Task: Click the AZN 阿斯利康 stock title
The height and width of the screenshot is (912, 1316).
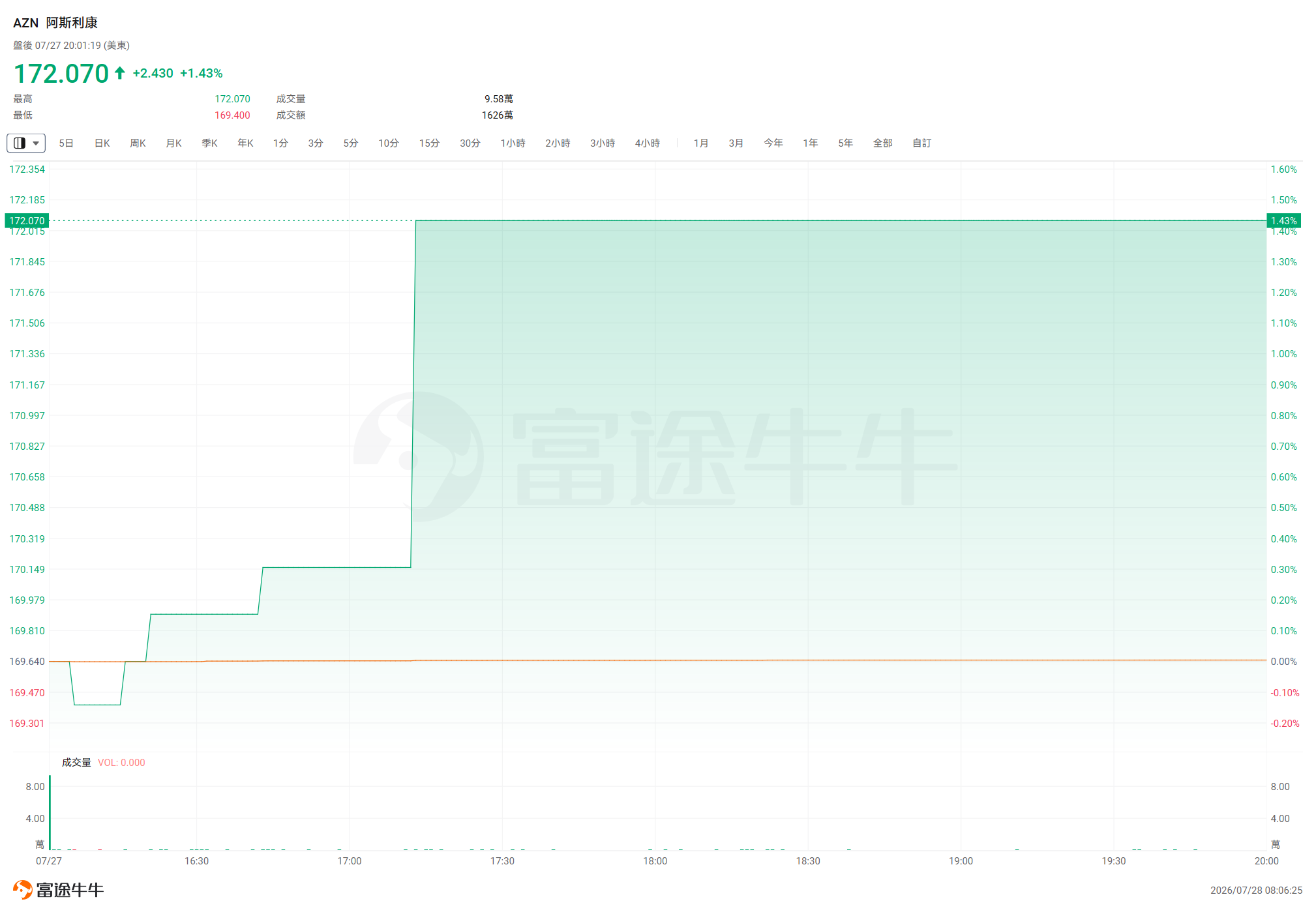Action: (x=55, y=23)
